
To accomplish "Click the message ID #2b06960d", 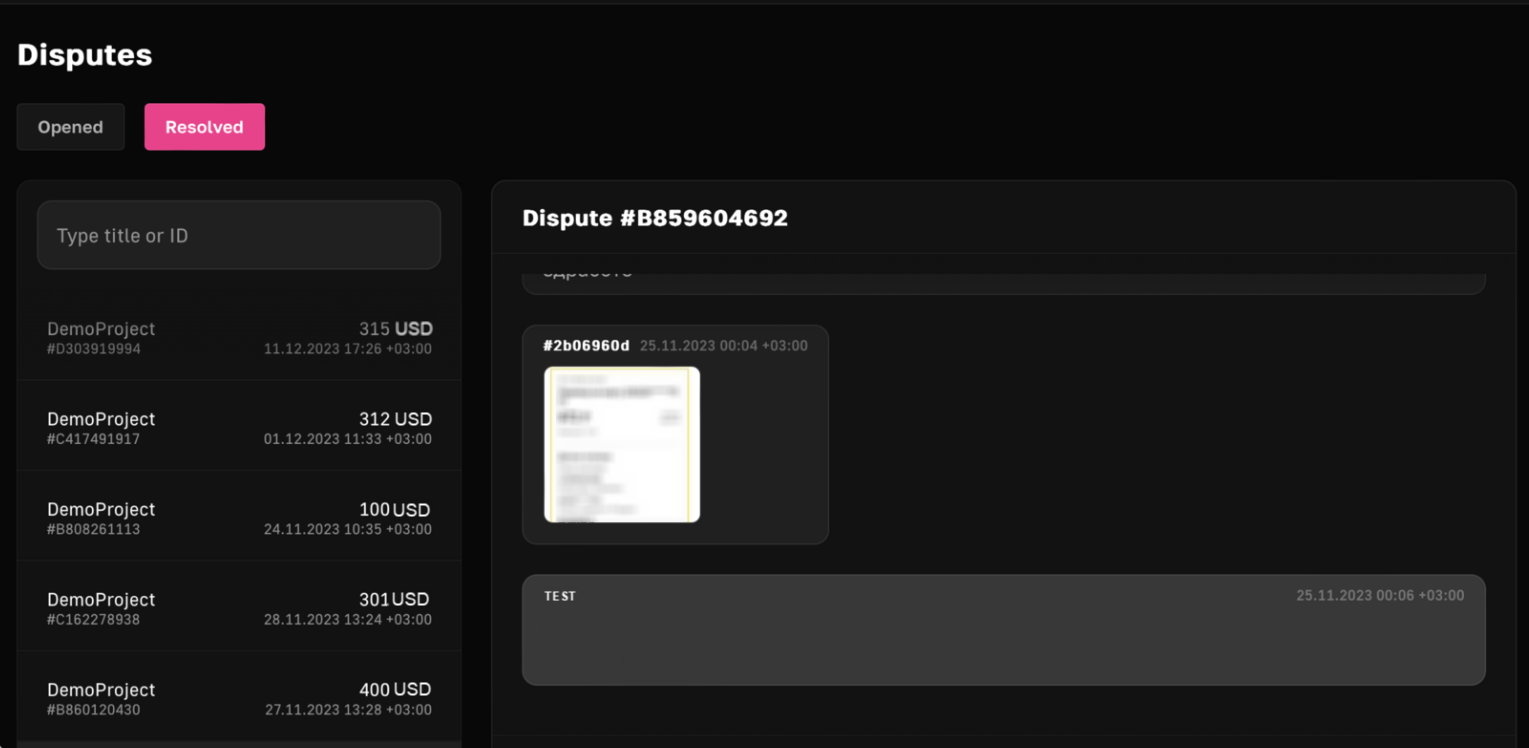I will tap(586, 345).
